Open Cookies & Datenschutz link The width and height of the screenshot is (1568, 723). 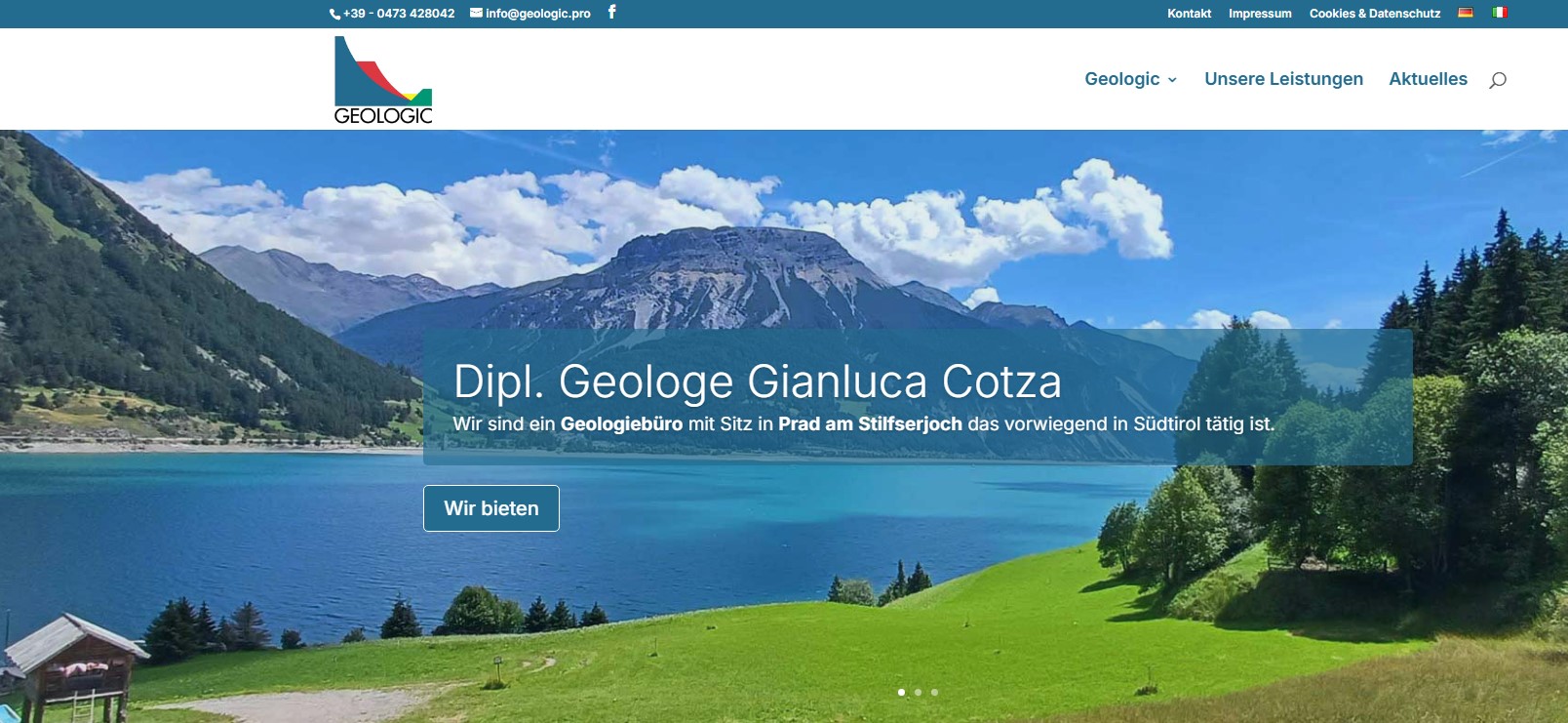(x=1375, y=14)
